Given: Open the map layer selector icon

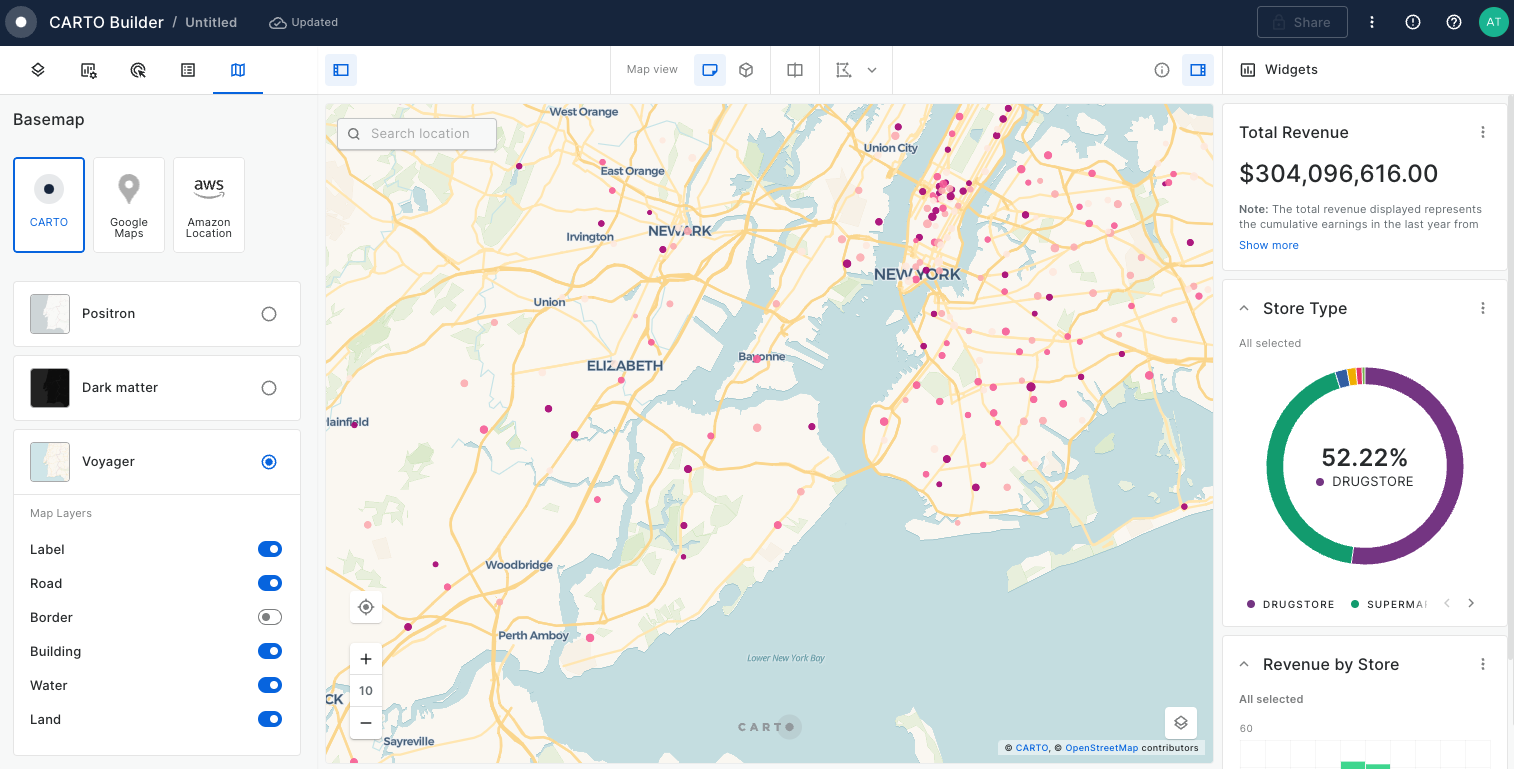Looking at the screenshot, I should tap(1181, 723).
